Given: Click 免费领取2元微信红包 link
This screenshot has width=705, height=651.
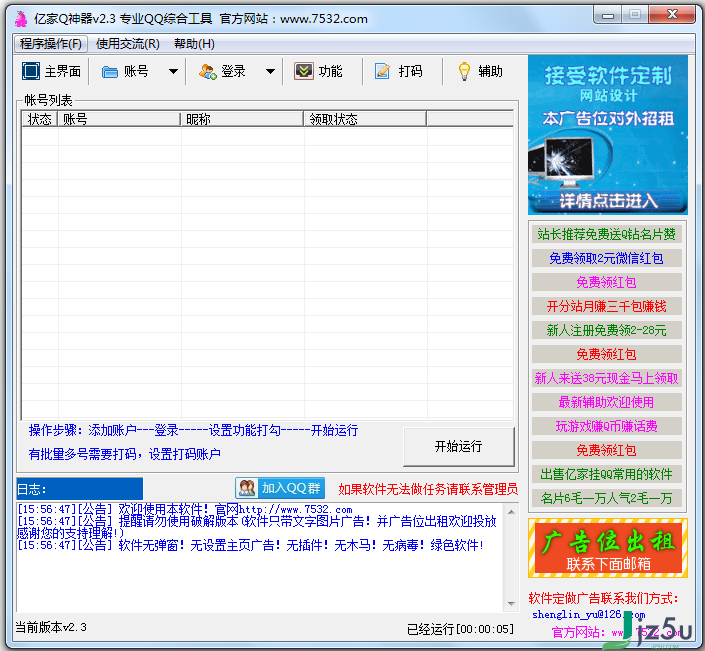Looking at the screenshot, I should [x=607, y=258].
